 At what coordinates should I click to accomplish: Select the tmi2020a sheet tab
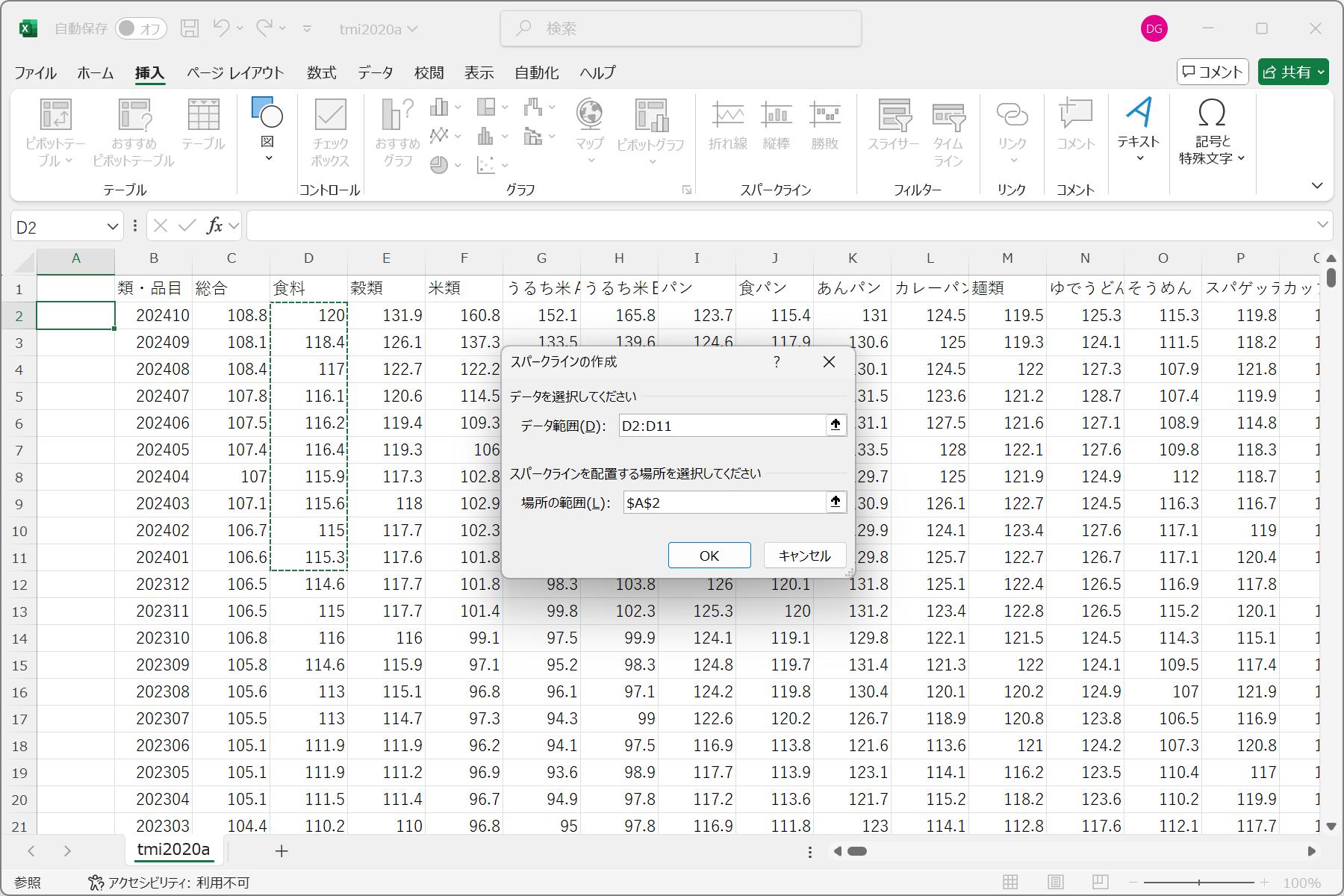(173, 850)
